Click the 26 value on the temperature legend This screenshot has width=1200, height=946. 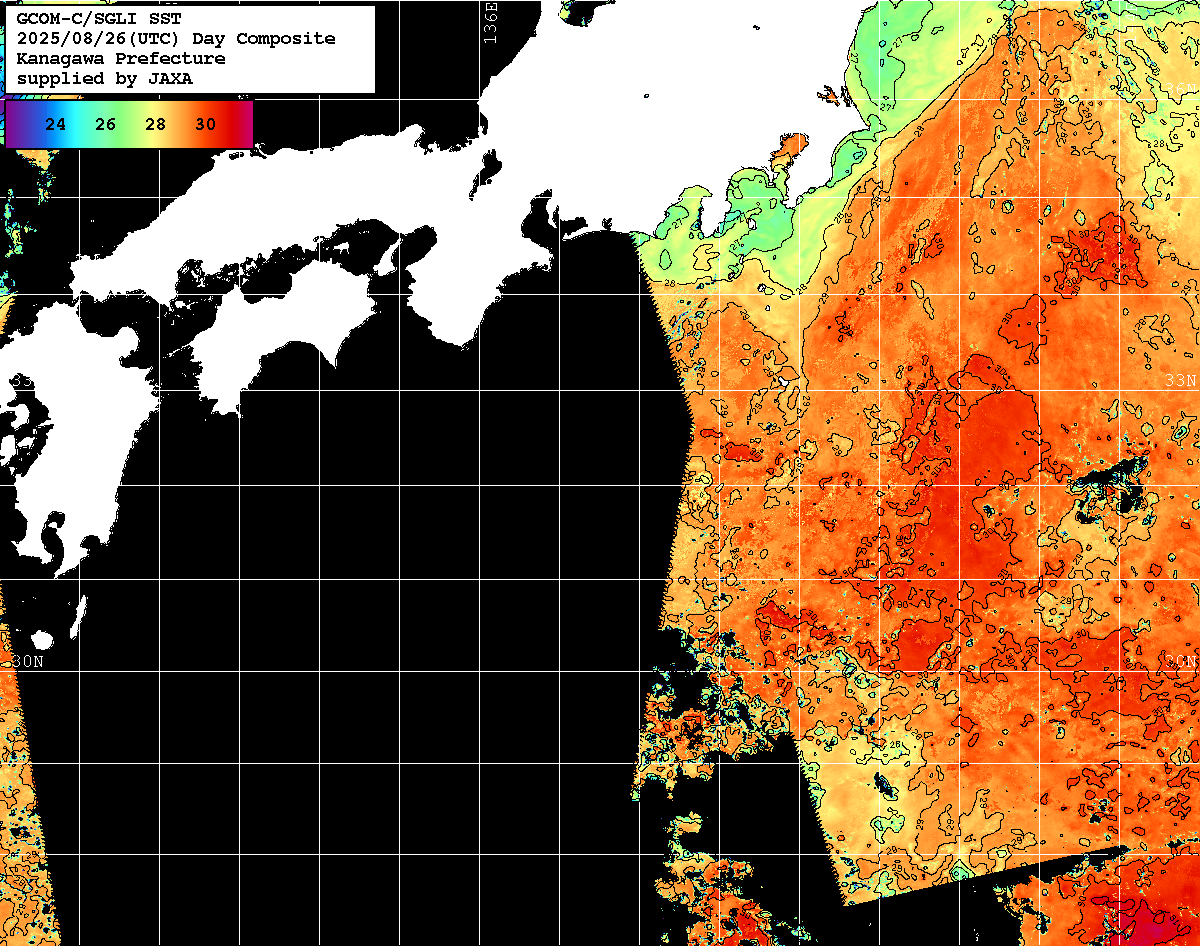point(106,125)
